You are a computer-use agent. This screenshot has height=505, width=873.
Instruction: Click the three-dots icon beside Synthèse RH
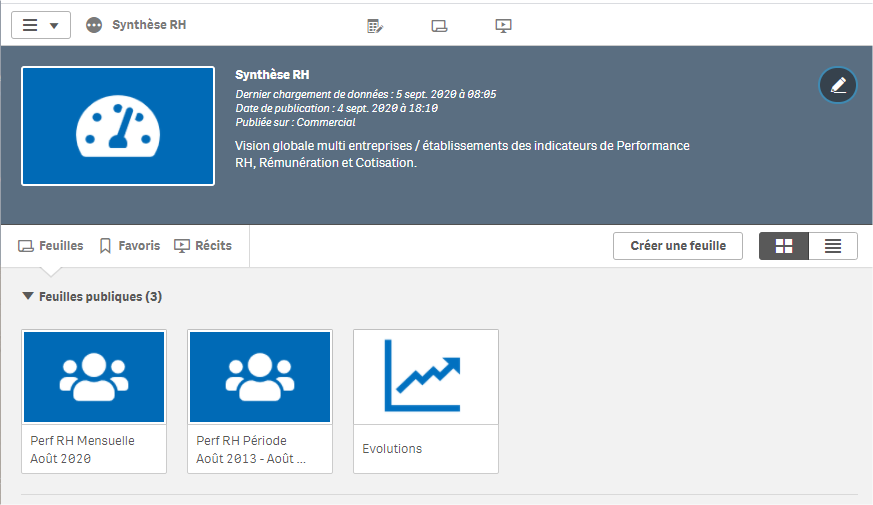94,25
